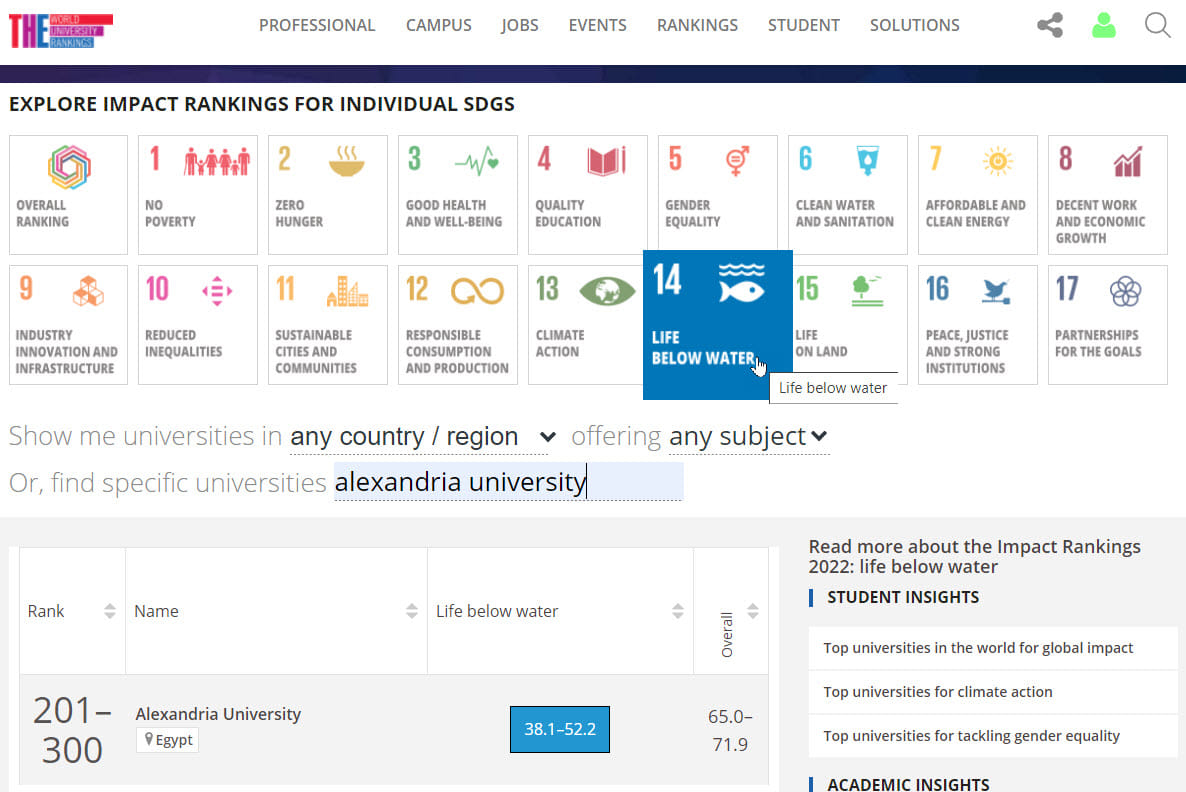Click the share icon in header

tap(1049, 25)
